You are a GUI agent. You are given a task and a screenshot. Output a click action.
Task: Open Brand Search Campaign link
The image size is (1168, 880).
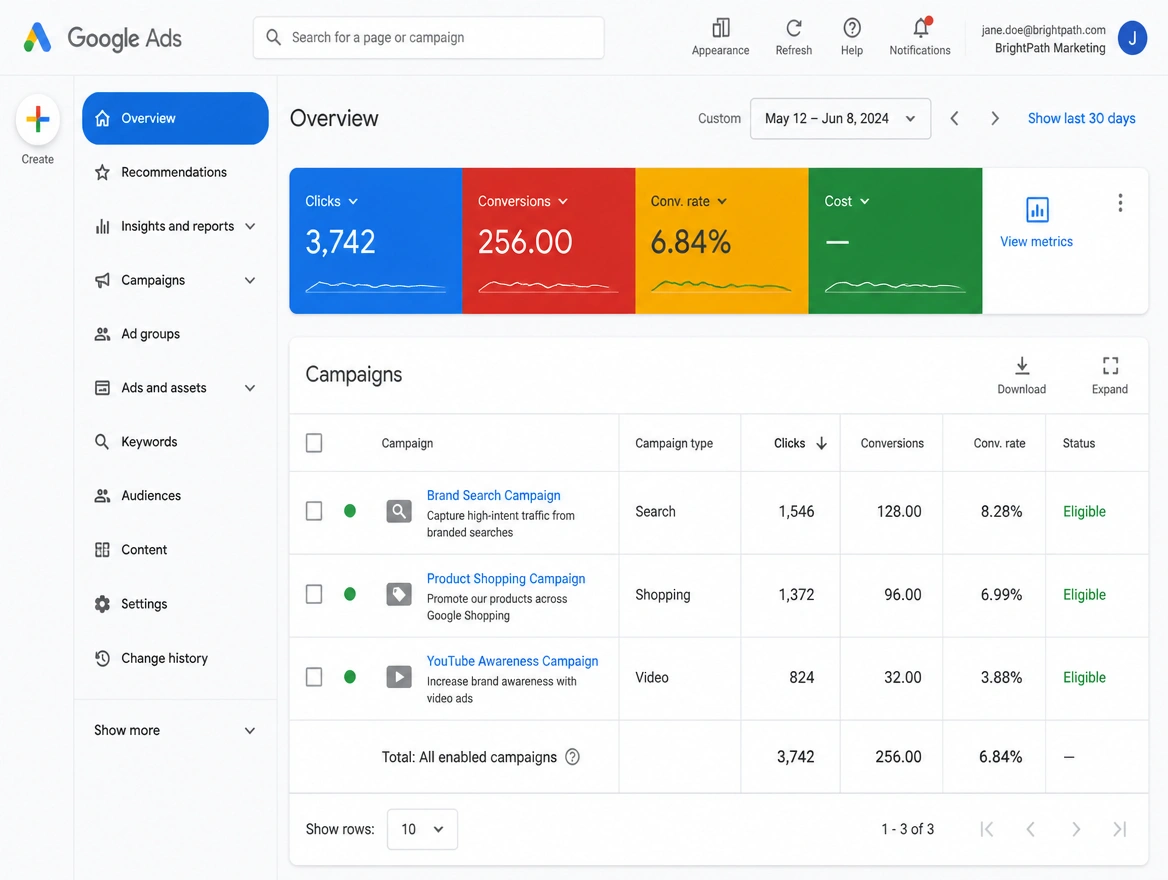[x=493, y=496]
